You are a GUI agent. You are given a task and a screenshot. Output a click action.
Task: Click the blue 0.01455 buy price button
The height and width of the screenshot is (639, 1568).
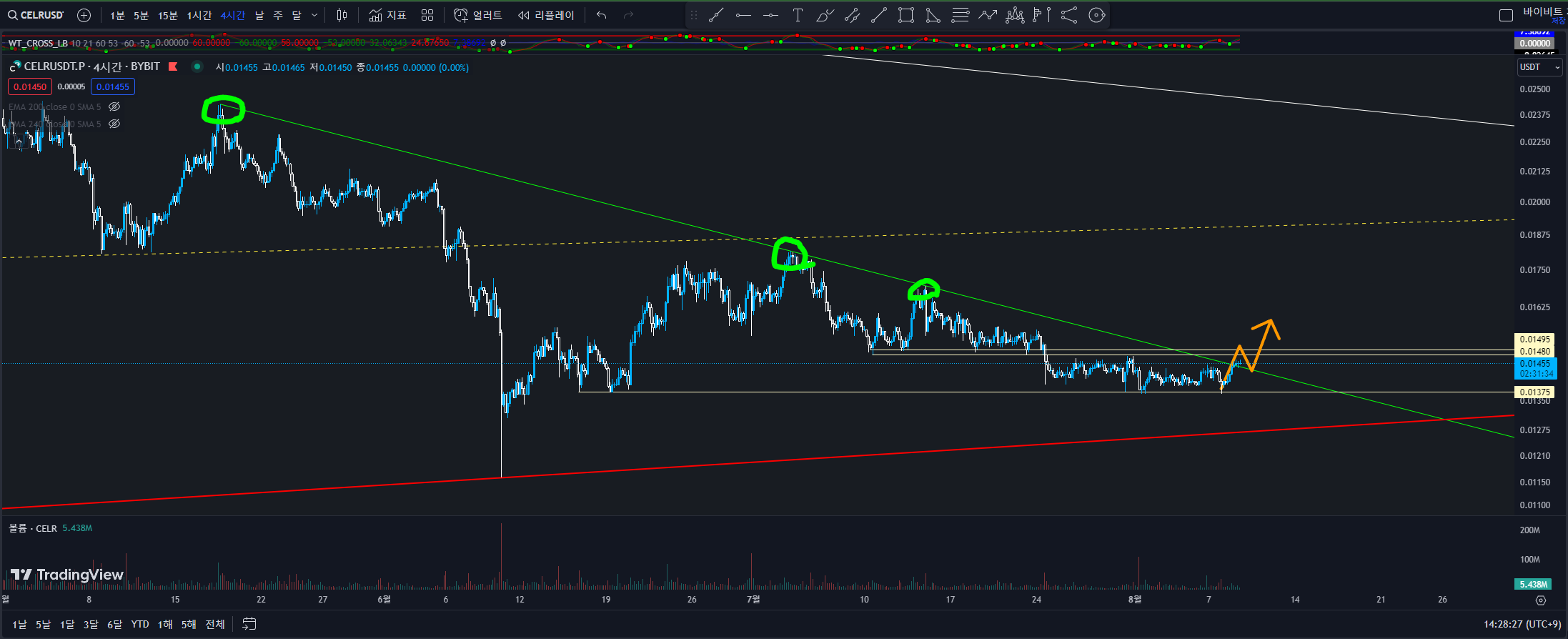(113, 86)
